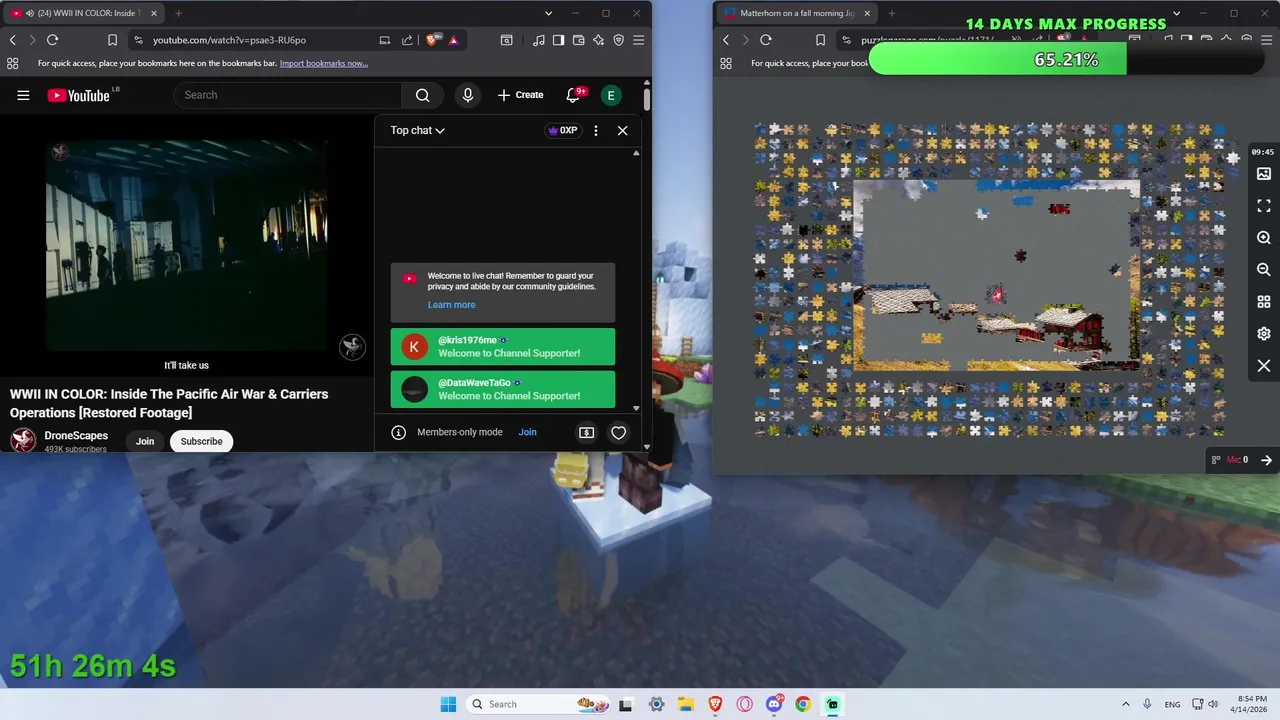Bookmark the puzzle page
Image resolution: width=1280 pixels, height=720 pixels.
click(x=820, y=40)
